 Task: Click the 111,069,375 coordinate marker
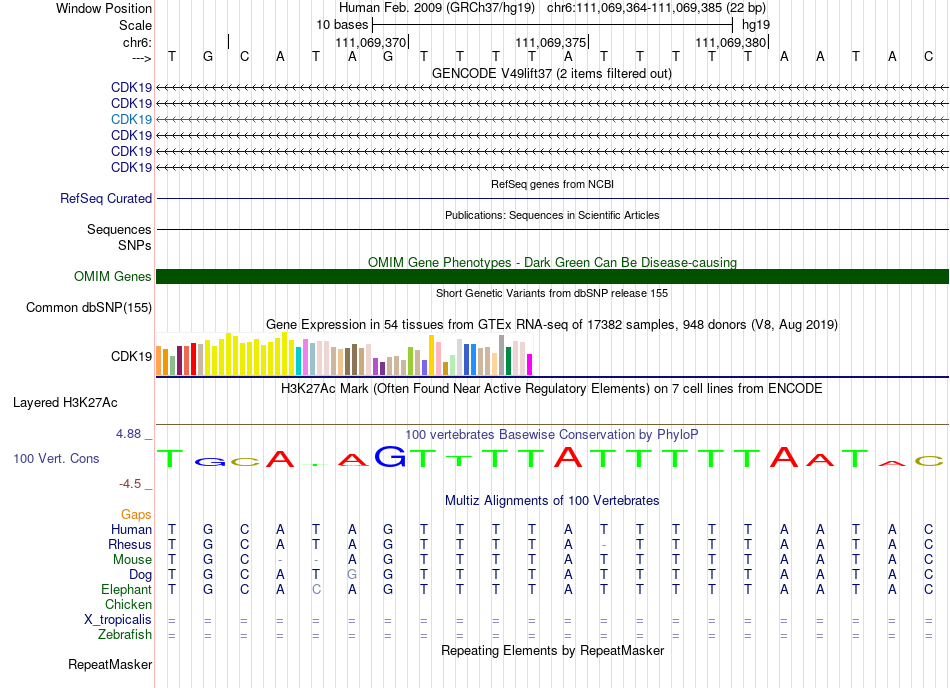tap(551, 42)
